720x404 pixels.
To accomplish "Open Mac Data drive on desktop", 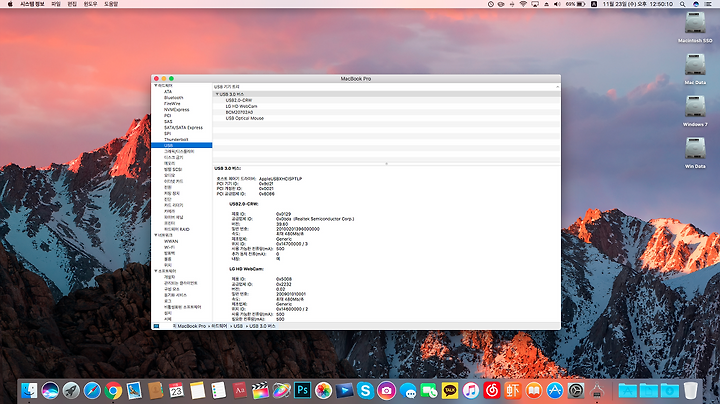I will click(695, 69).
